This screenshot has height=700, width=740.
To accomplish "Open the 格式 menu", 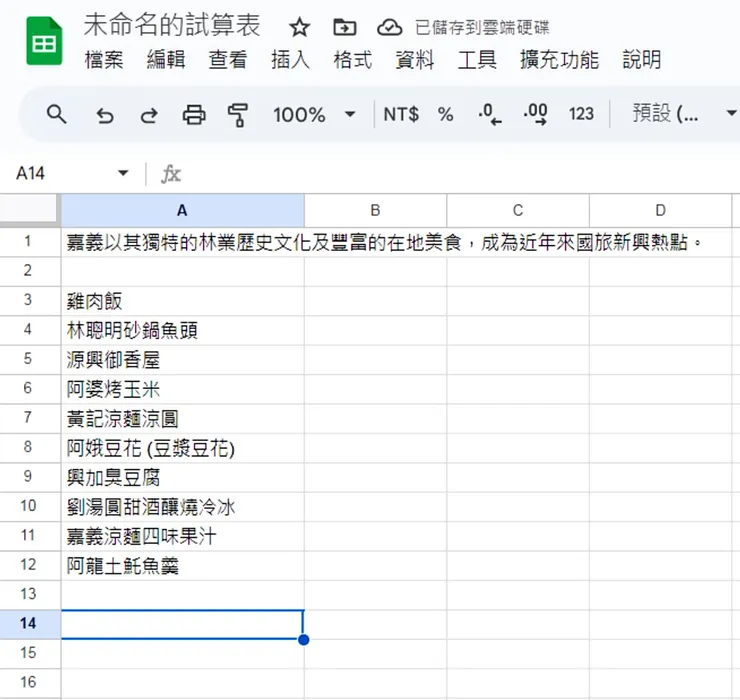I will pyautogui.click(x=353, y=60).
